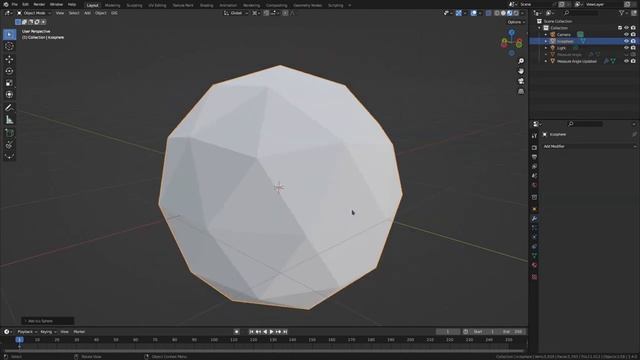Open the Playback dropdown in timeline

(27, 332)
